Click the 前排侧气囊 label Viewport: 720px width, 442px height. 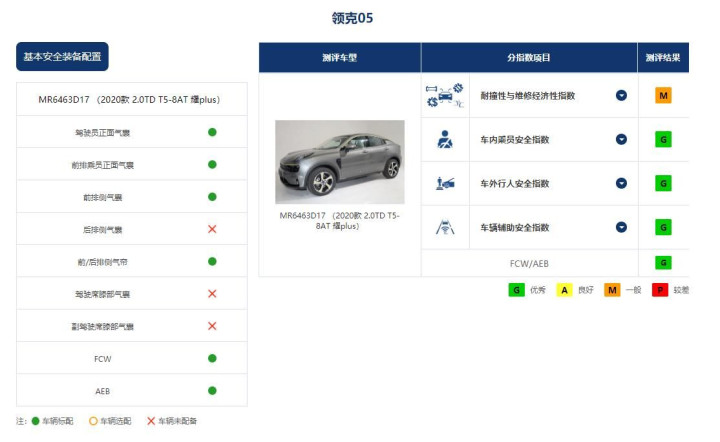point(102,198)
